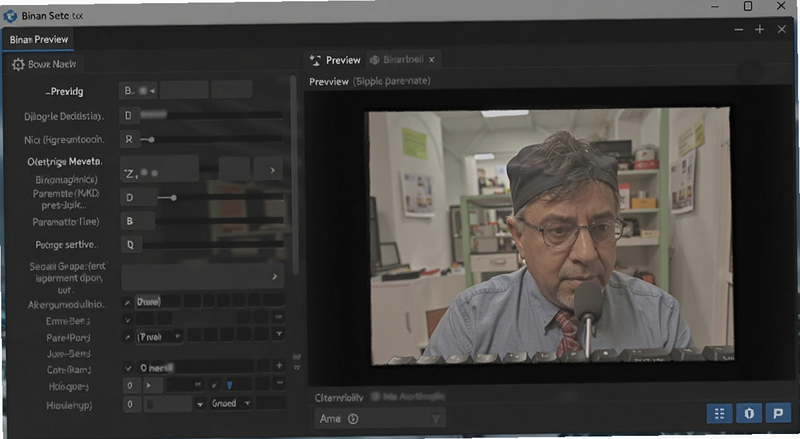
Task: Click the webcam preview image
Action: 551,236
